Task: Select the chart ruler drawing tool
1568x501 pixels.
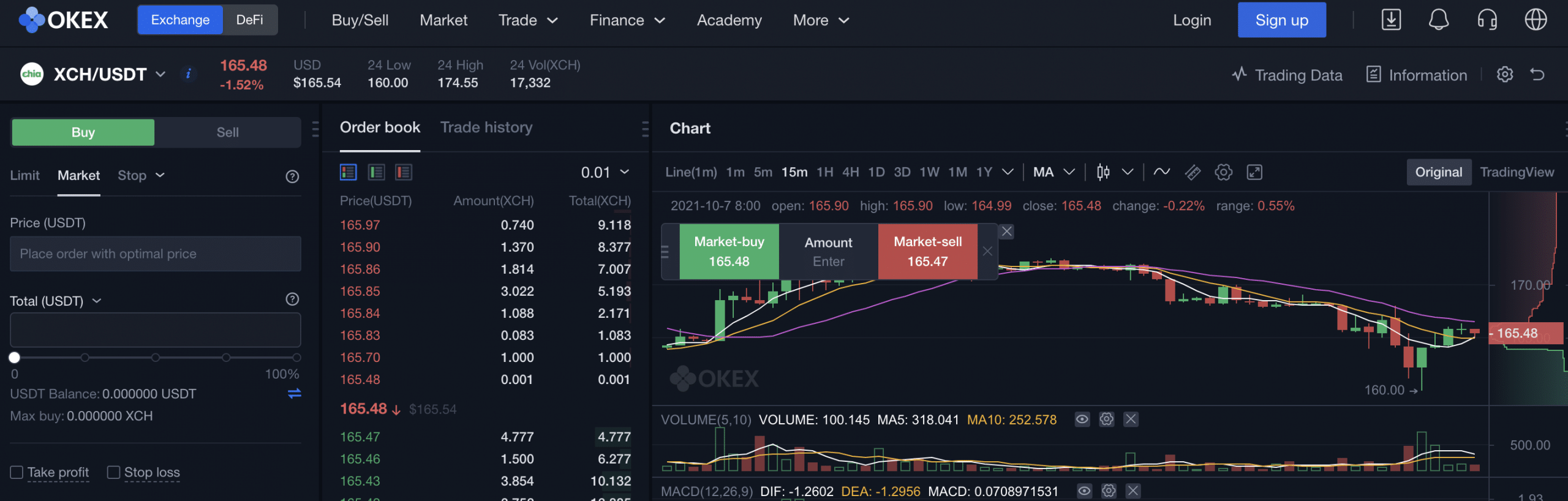Action: [1193, 172]
